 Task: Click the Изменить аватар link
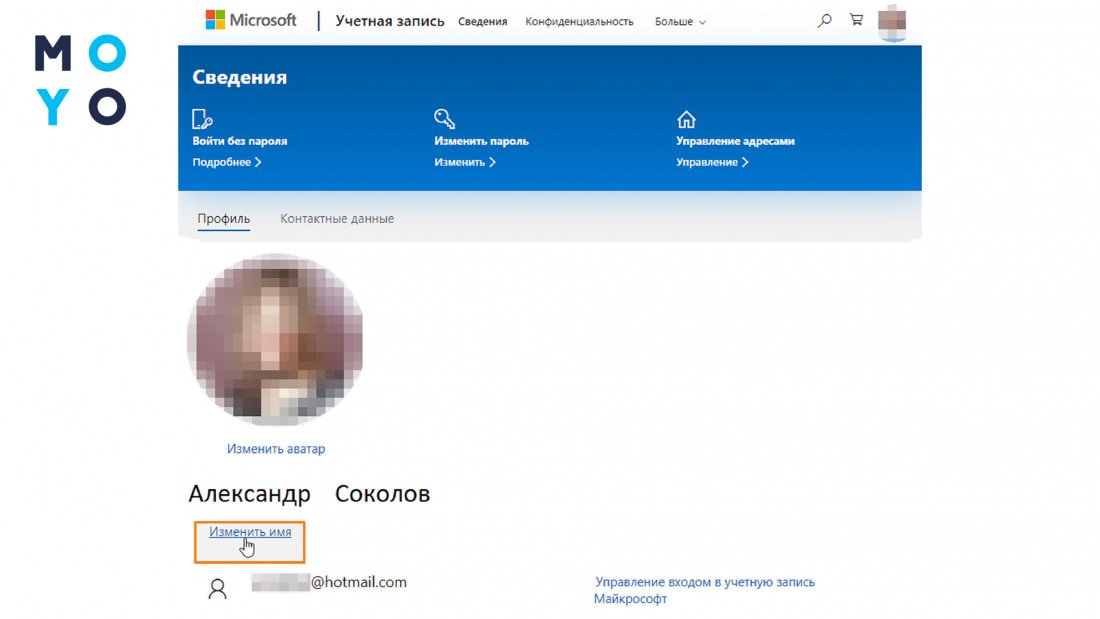click(276, 449)
